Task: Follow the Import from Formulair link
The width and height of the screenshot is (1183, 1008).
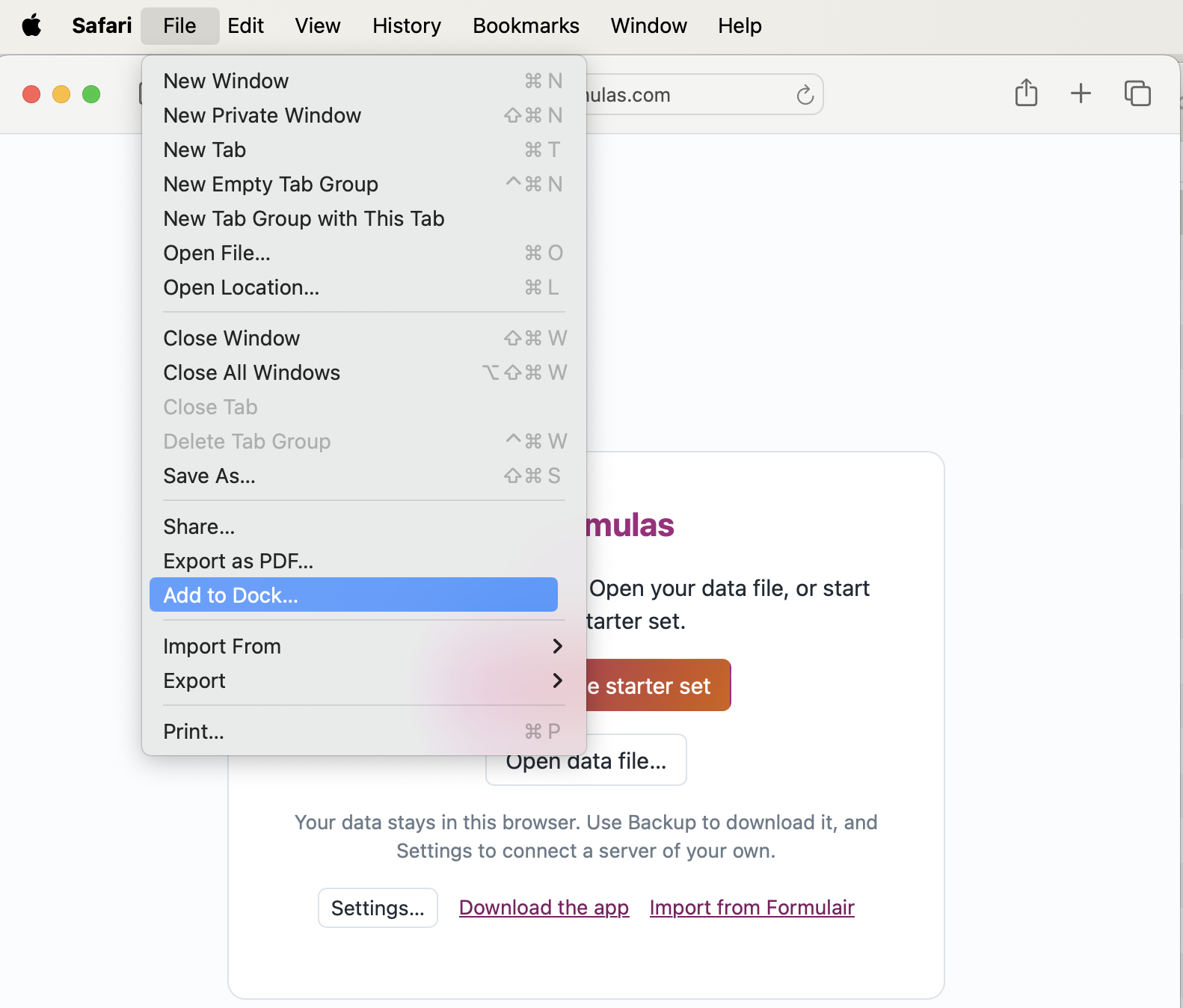Action: point(752,908)
